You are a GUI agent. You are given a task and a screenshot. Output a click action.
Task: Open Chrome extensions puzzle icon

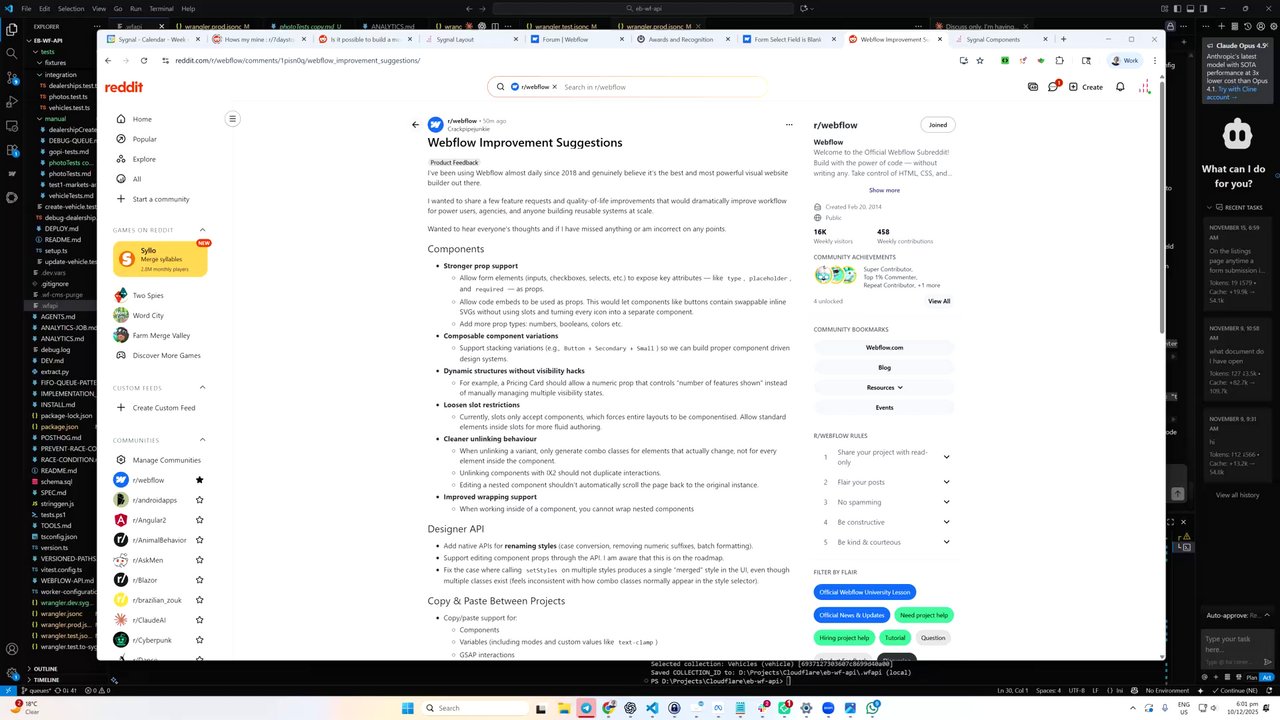point(1059,60)
